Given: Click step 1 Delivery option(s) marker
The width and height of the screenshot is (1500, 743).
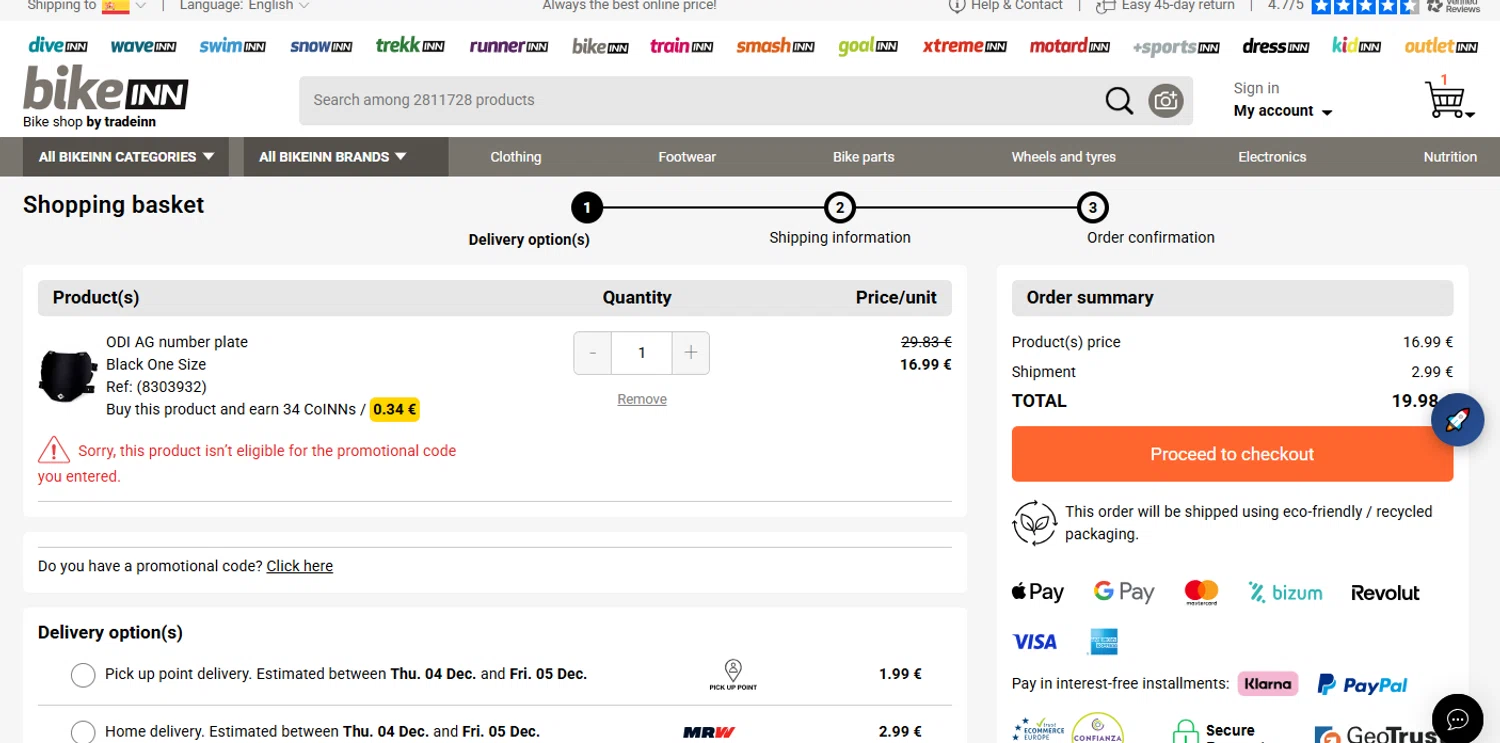Looking at the screenshot, I should click(587, 208).
